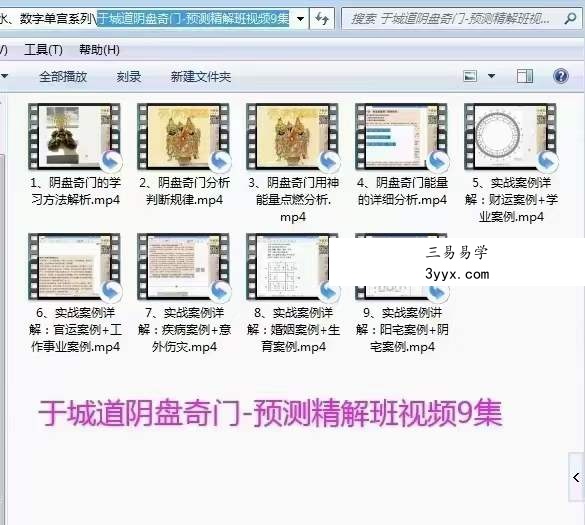585x525 pixels.
Task: Expand the view options dropdown arrow
Action: 492,76
